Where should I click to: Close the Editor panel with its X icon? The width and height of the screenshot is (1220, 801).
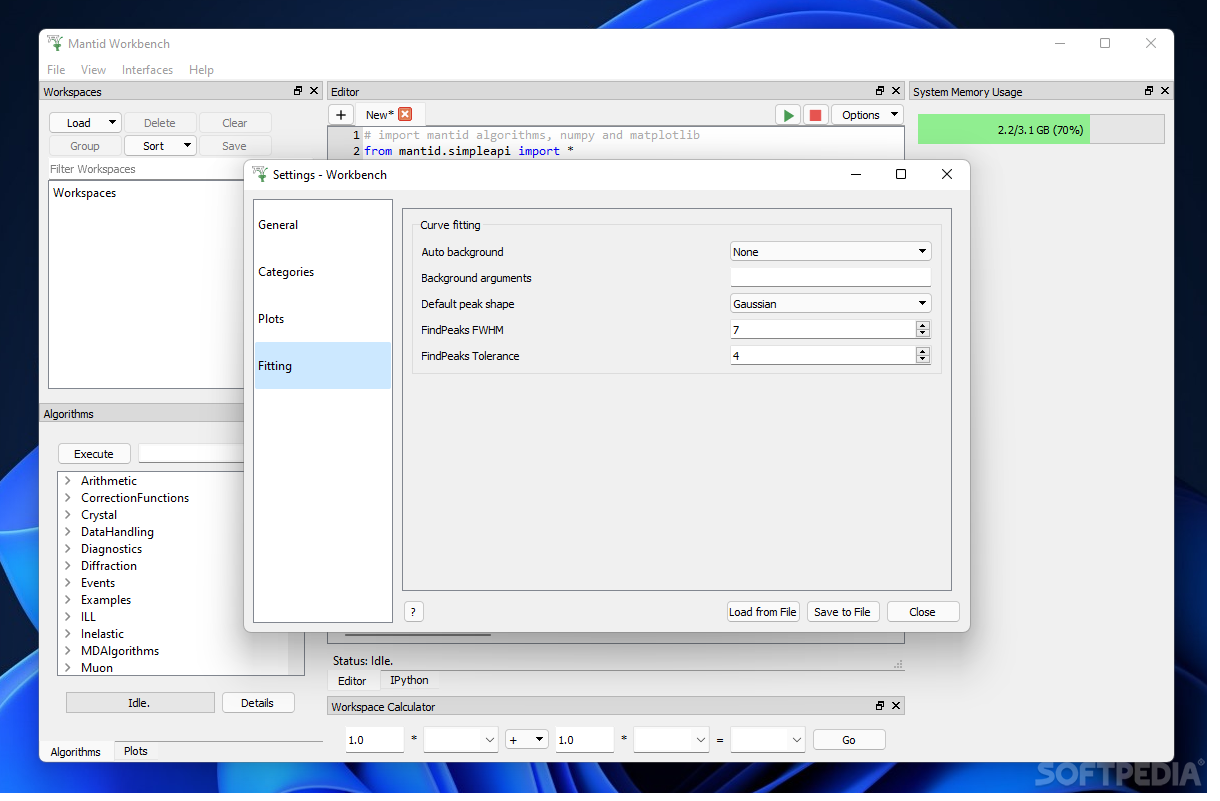click(897, 91)
